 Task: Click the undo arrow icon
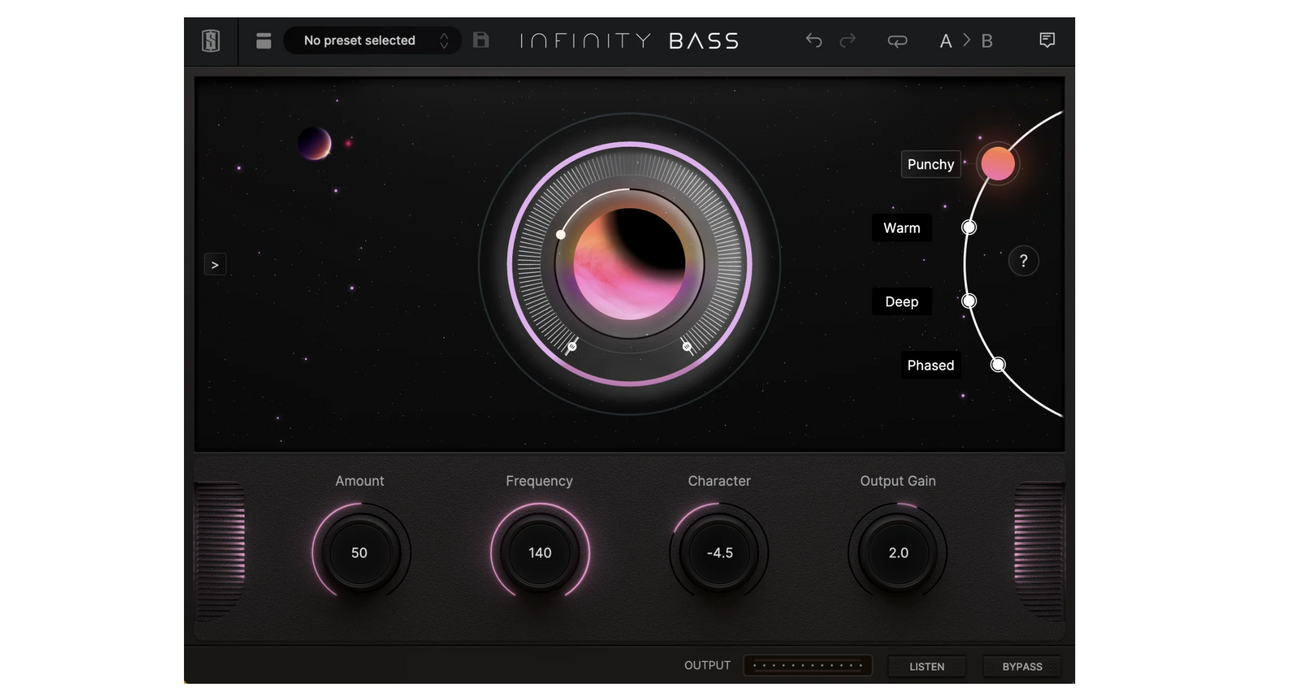pos(814,41)
